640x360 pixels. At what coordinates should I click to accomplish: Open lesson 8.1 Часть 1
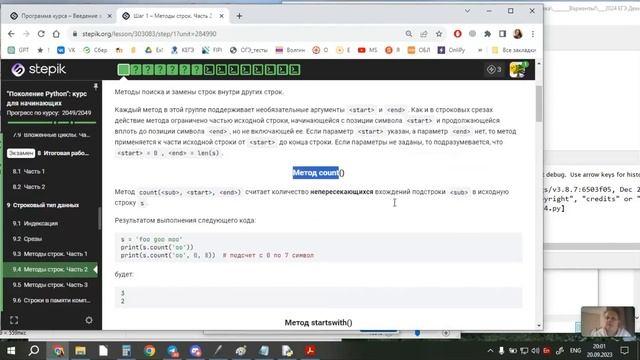[x=29, y=171]
